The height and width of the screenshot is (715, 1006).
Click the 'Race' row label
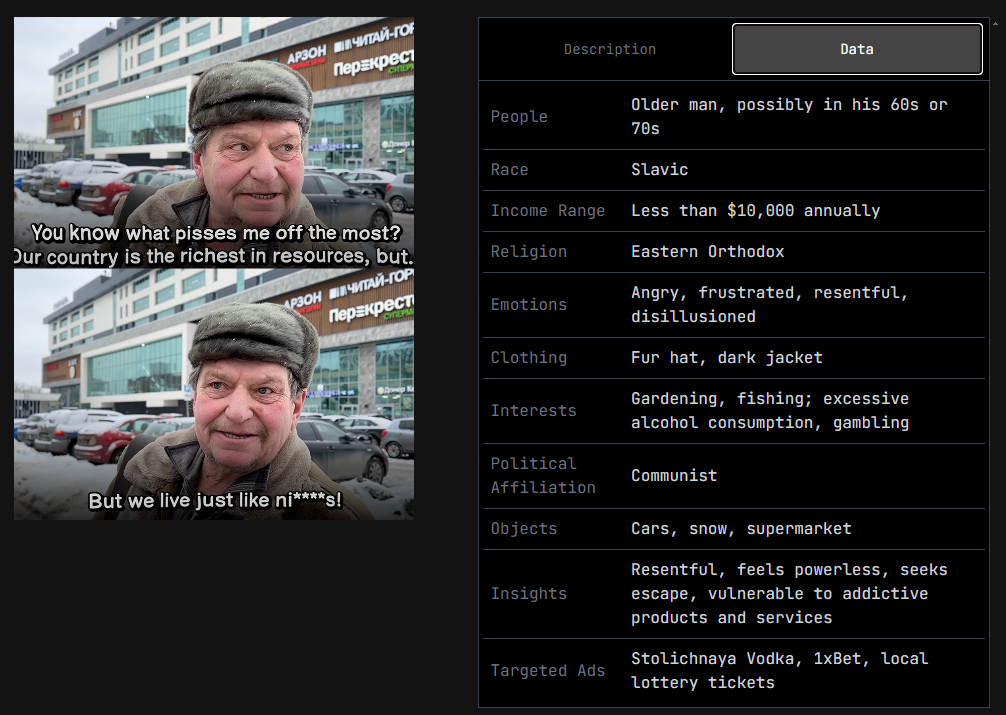click(x=509, y=170)
